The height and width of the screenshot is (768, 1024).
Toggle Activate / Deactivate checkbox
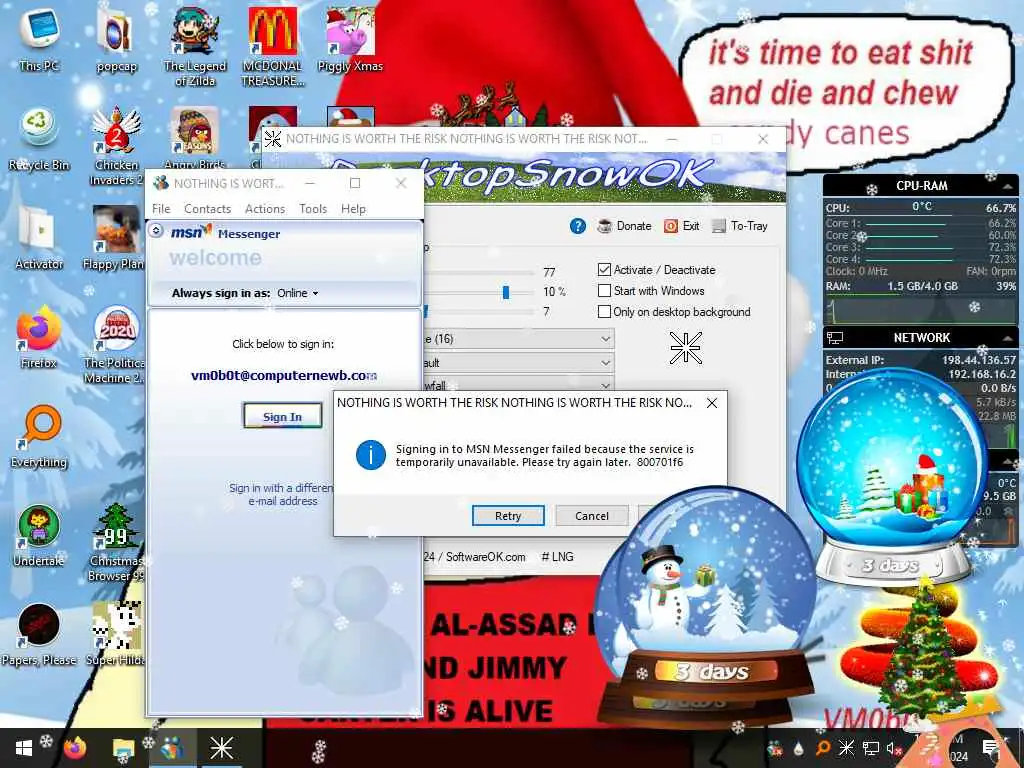[x=604, y=270]
